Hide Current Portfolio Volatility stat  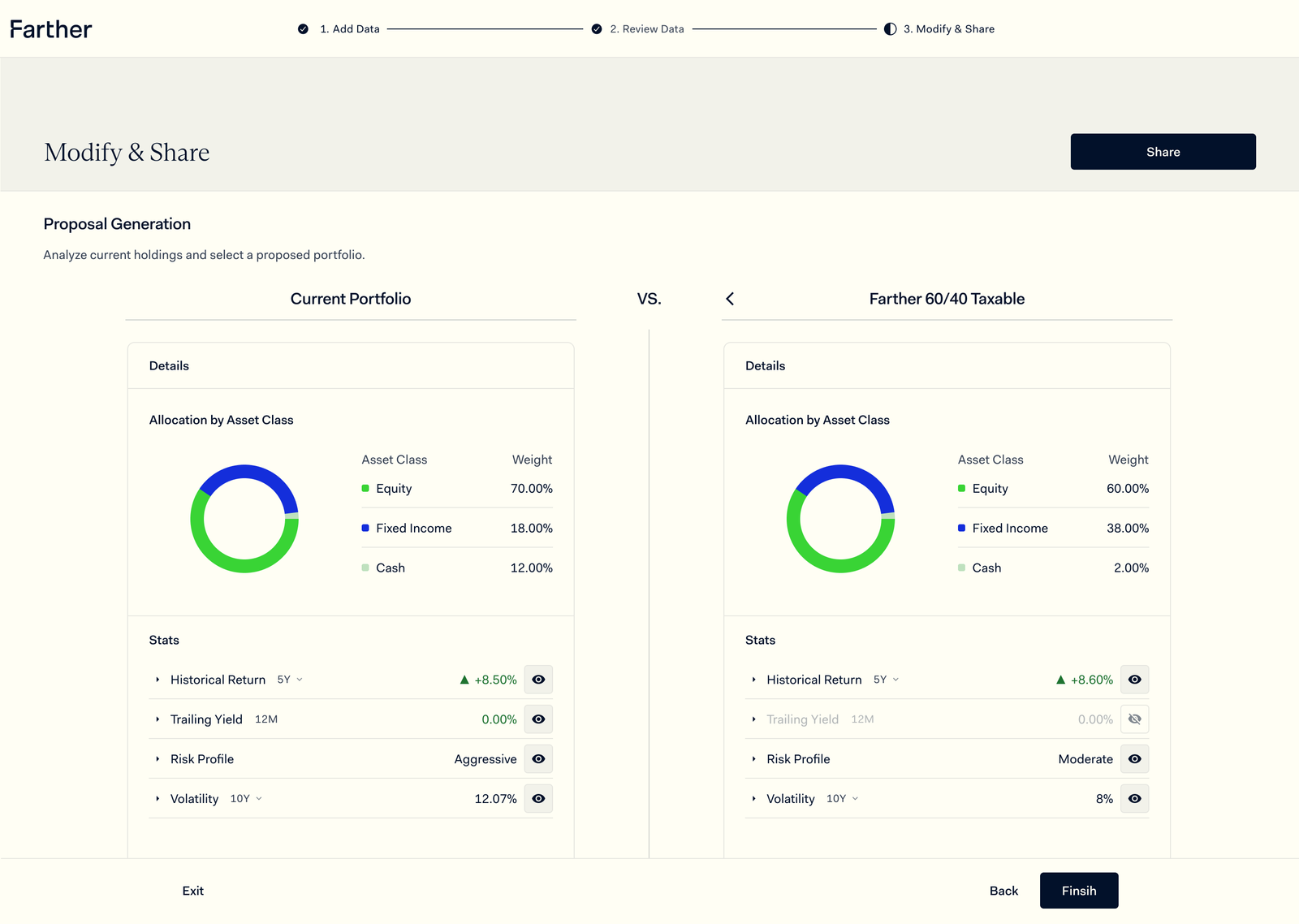point(538,799)
